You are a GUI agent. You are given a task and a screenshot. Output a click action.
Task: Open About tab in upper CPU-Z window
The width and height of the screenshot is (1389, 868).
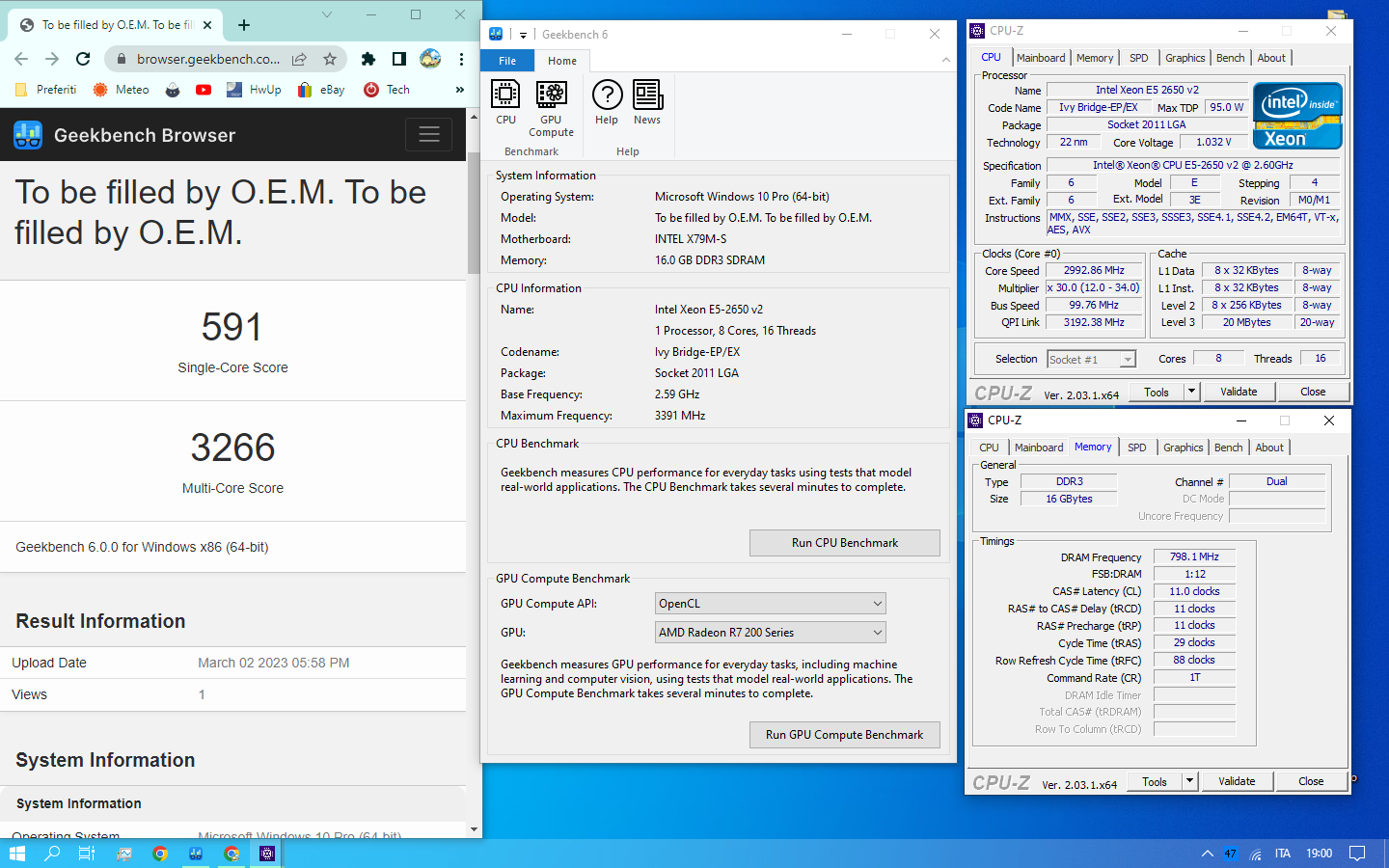pyautogui.click(x=1271, y=58)
